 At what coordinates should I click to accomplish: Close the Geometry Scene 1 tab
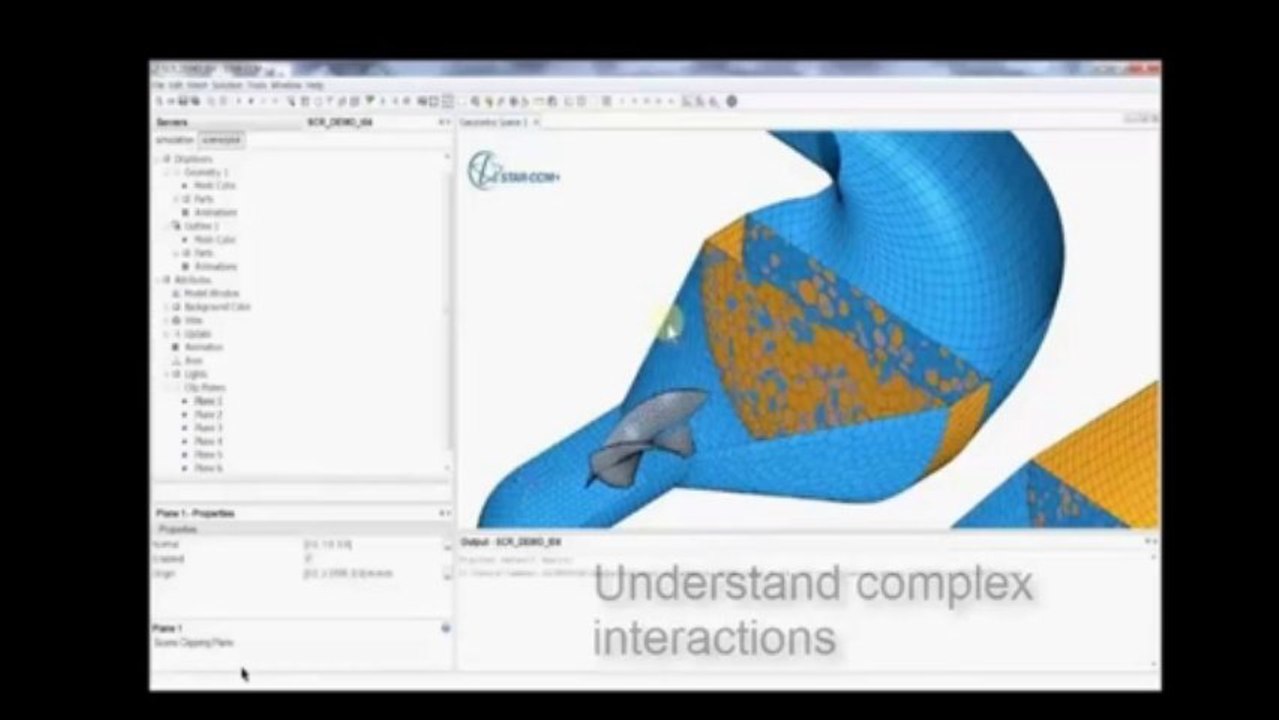tap(536, 122)
